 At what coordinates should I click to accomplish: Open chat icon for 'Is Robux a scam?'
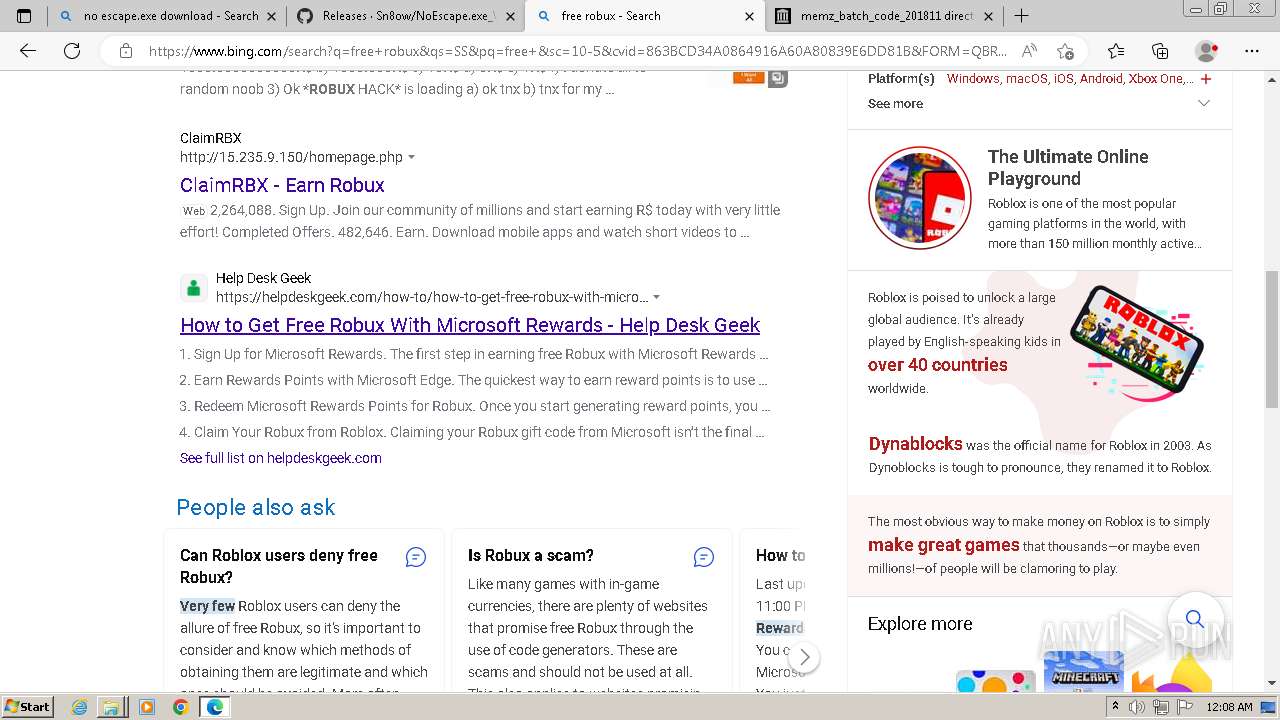(x=704, y=557)
